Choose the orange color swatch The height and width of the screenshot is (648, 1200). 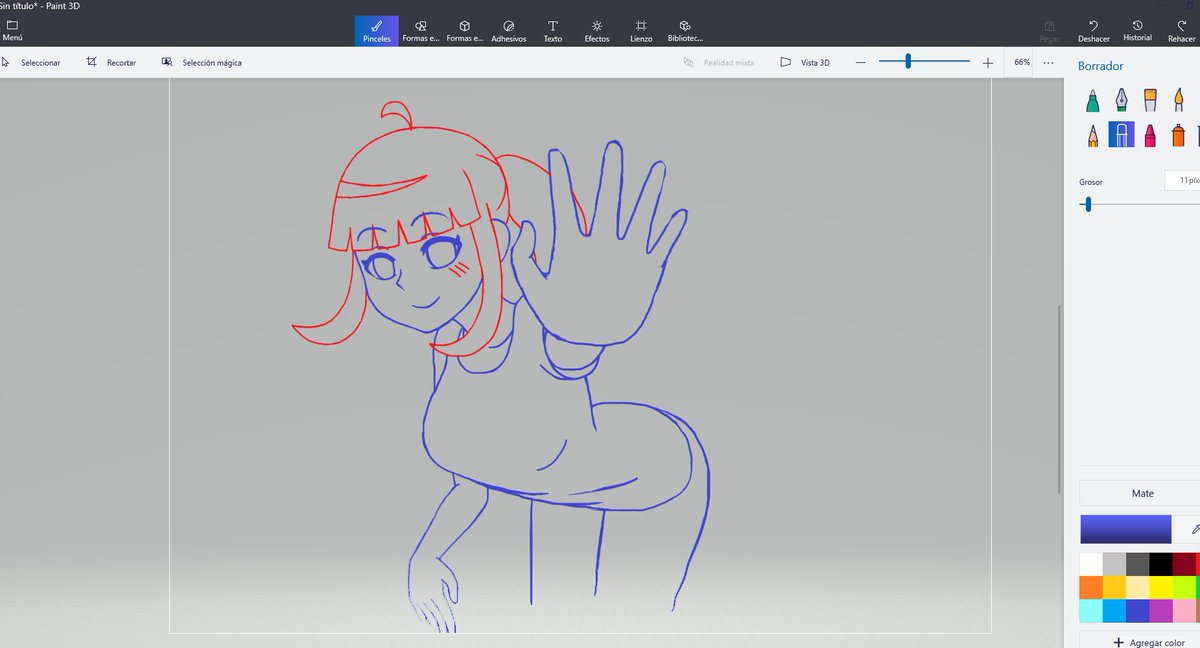[1091, 587]
